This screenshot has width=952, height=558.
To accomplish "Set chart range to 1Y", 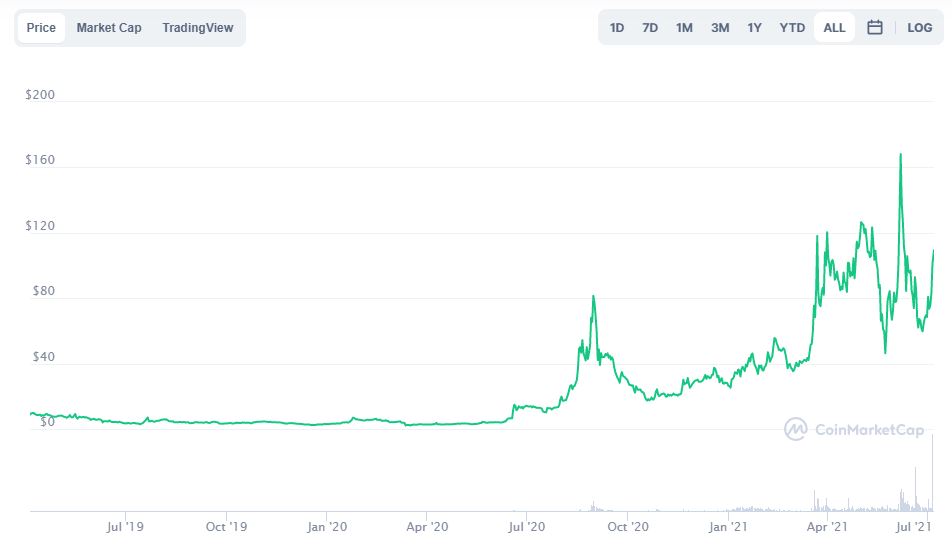I will [754, 28].
